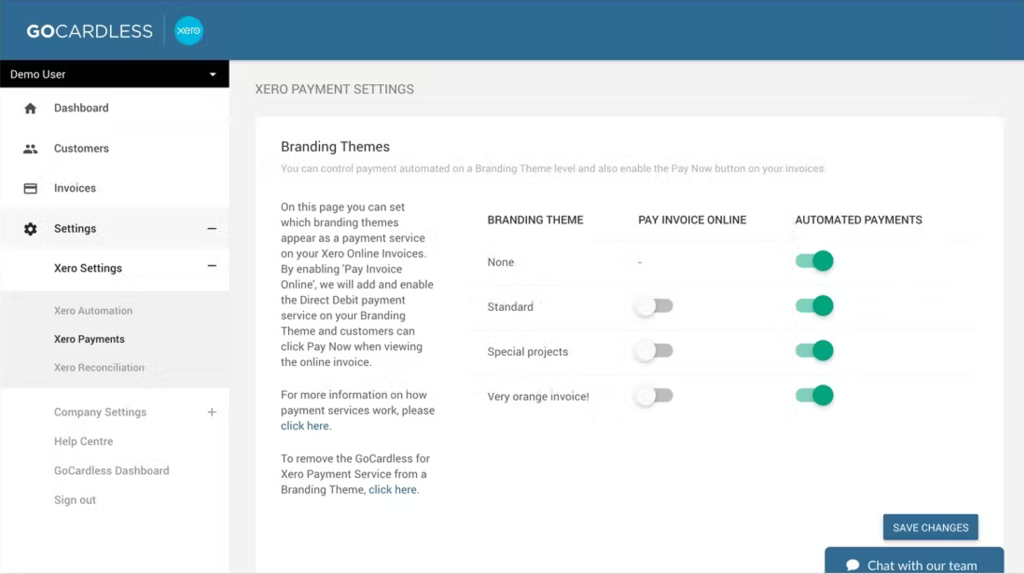The height and width of the screenshot is (574, 1024).
Task: Click the 'Special projects' theme name
Action: pos(528,351)
